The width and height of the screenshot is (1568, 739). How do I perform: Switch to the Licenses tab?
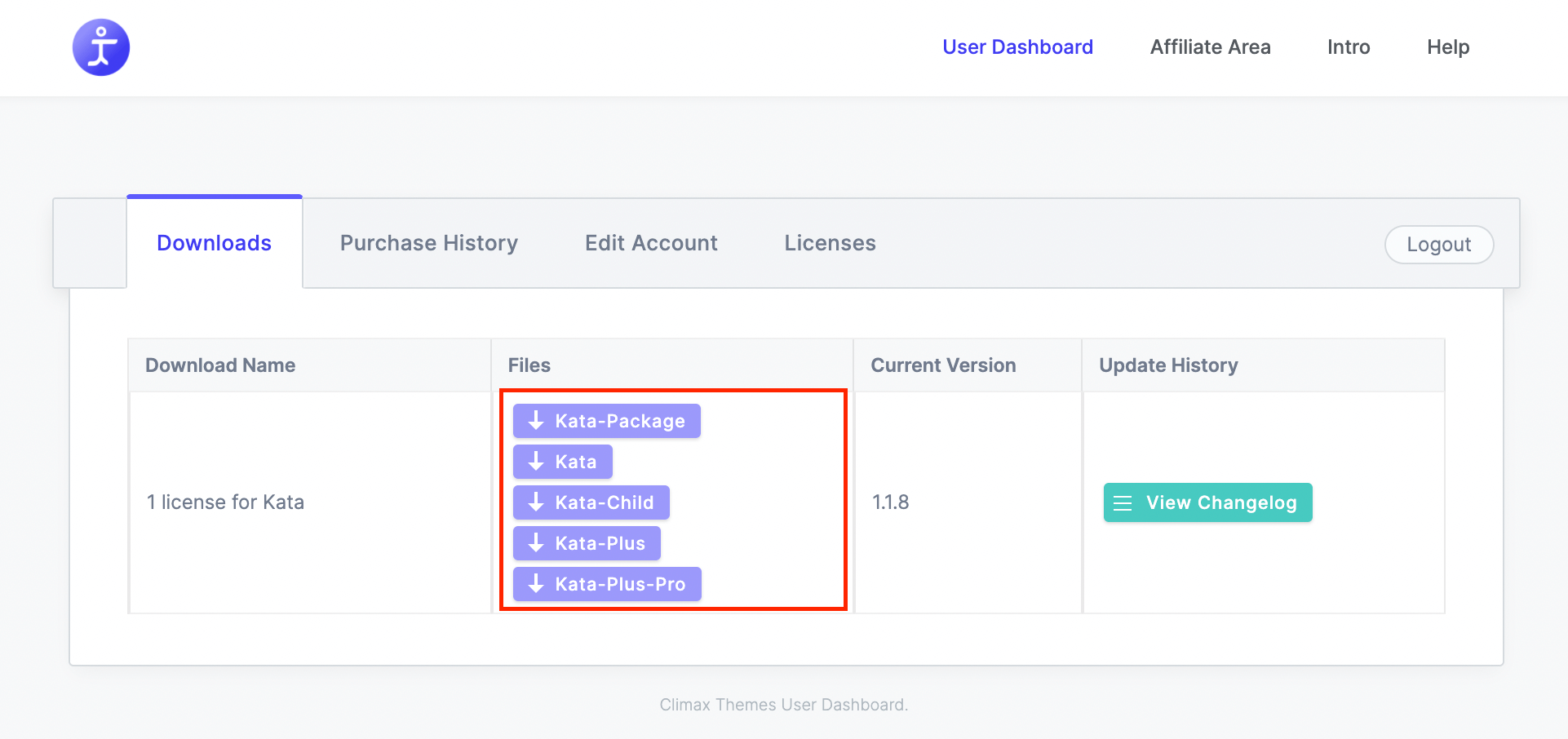tap(830, 243)
